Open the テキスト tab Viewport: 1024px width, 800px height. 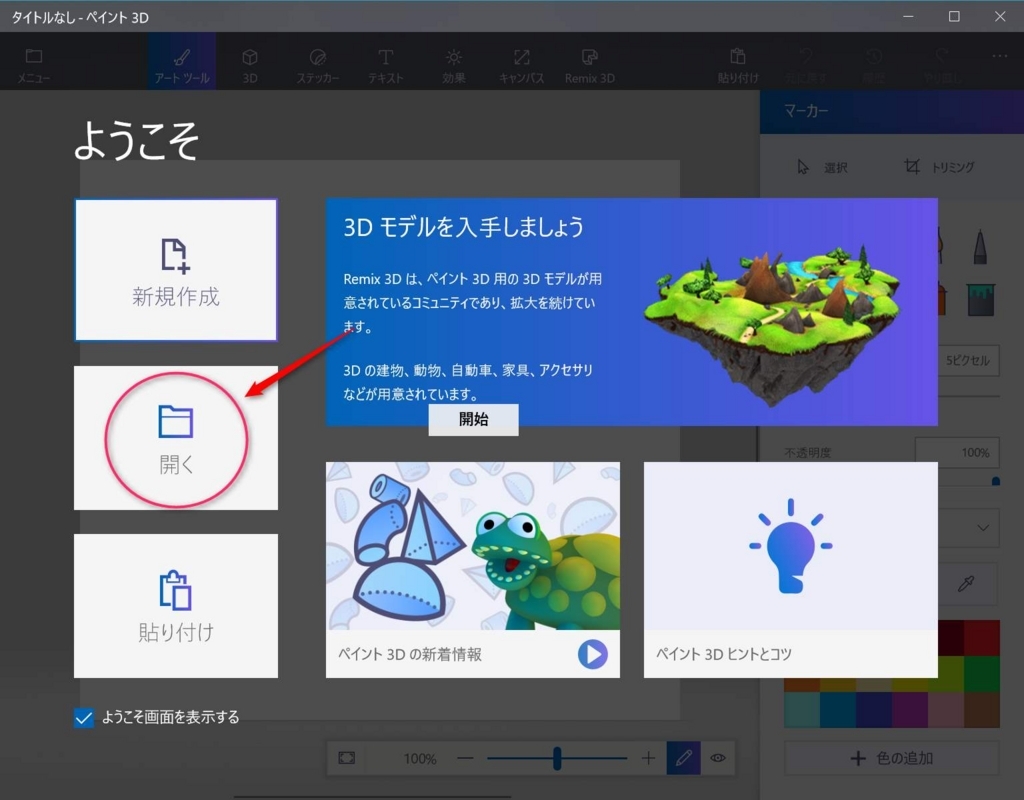(x=385, y=65)
